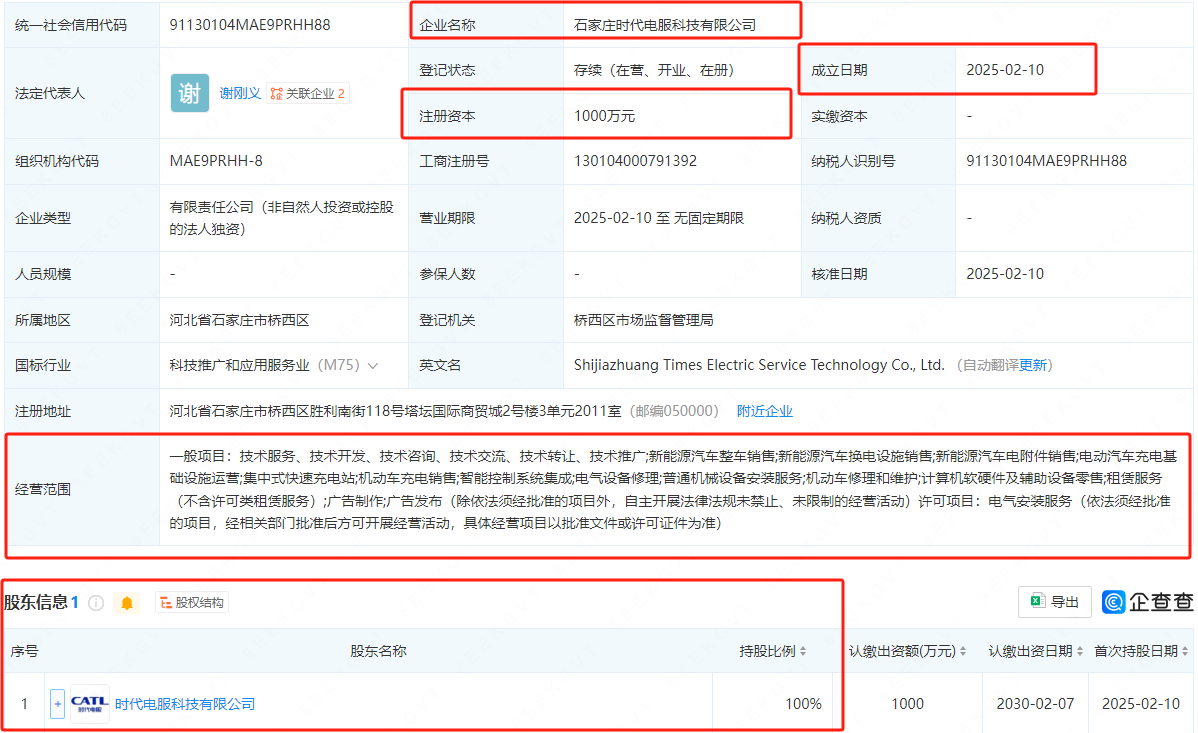Viewport: 1198px width, 733px height.
Task: Select registration number 130104000791392
Action: click(x=636, y=161)
